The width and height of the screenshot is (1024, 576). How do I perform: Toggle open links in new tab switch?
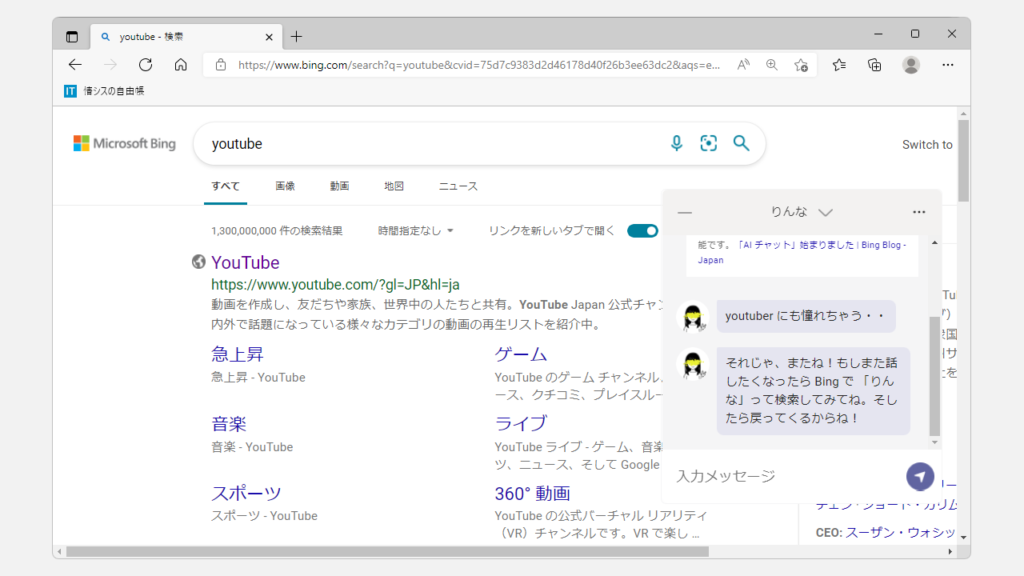(x=642, y=231)
